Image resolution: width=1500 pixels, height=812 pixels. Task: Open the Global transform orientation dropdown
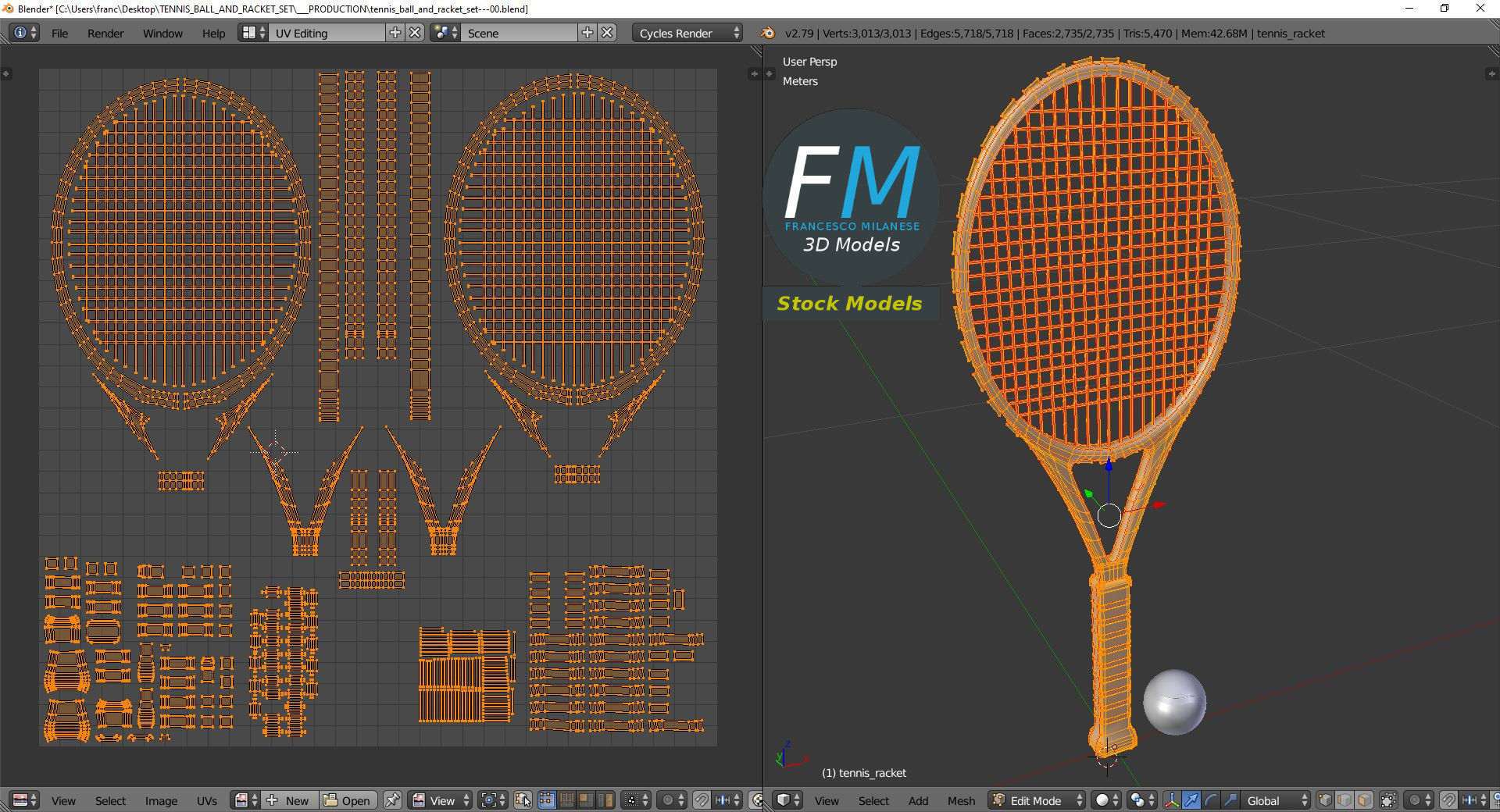click(x=1275, y=800)
